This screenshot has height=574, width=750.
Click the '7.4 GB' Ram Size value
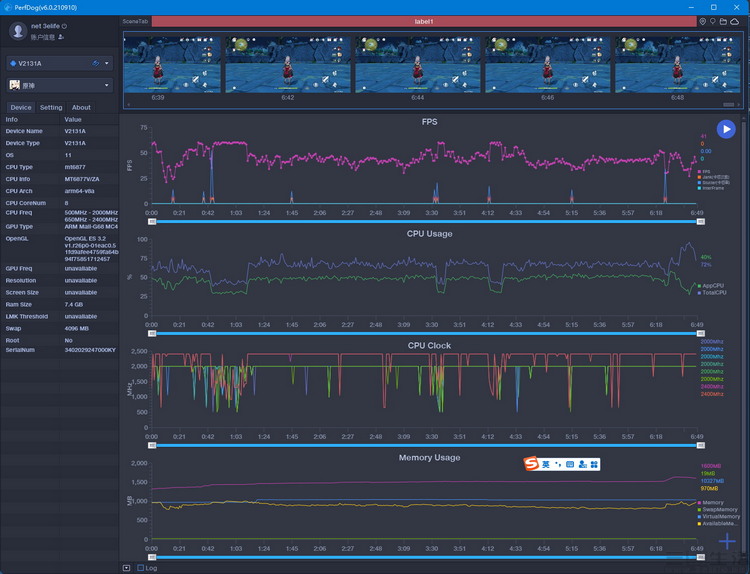tap(74, 304)
